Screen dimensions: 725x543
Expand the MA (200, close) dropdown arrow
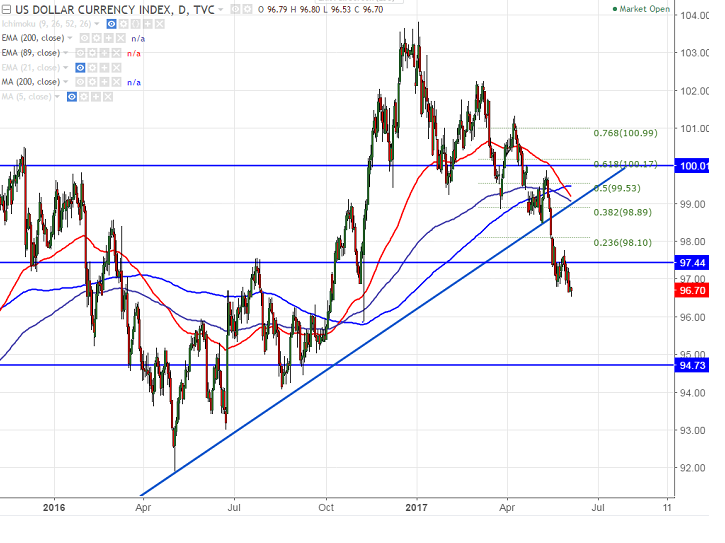tap(66, 82)
